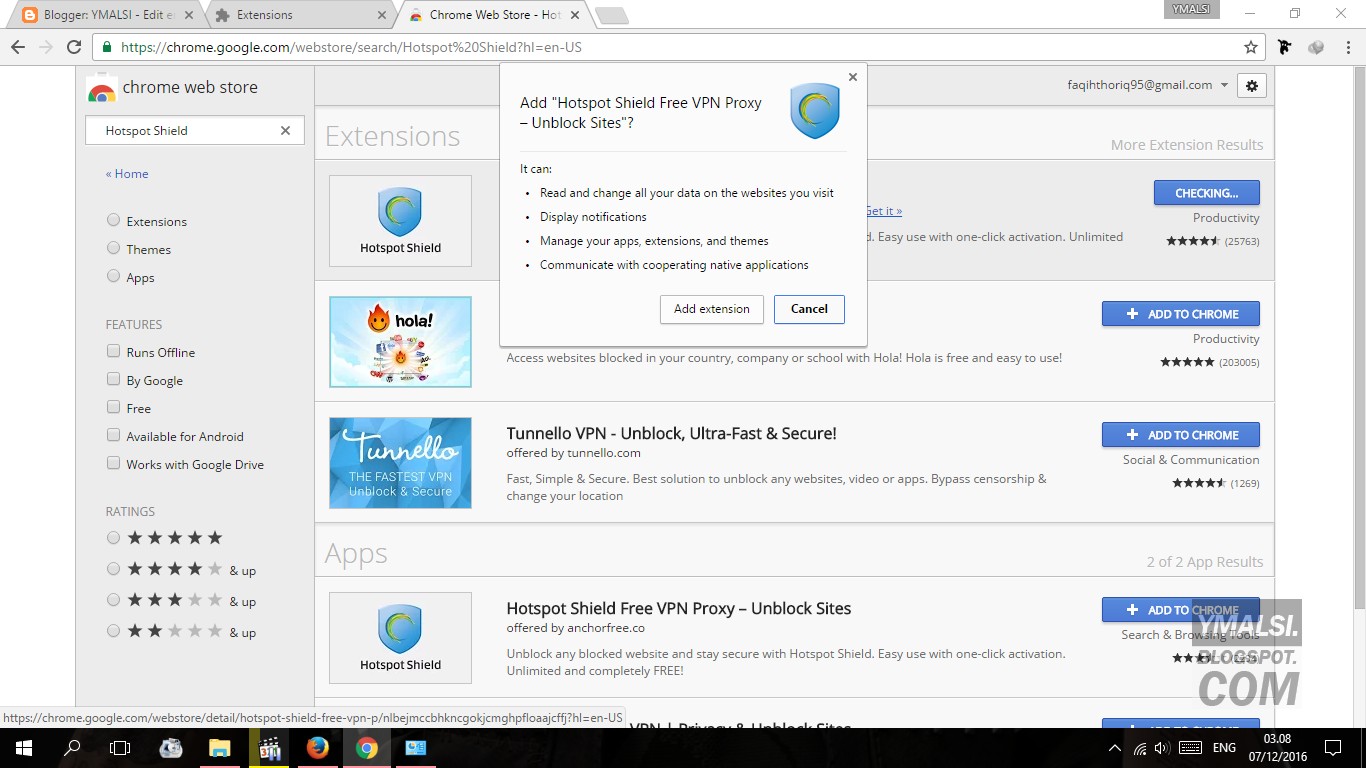This screenshot has height=768, width=1366.
Task: Open Task View on taskbar
Action: coord(120,748)
